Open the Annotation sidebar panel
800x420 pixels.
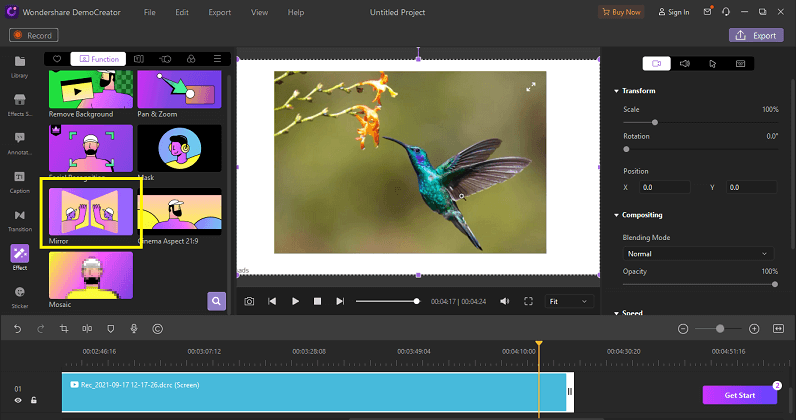[19, 143]
